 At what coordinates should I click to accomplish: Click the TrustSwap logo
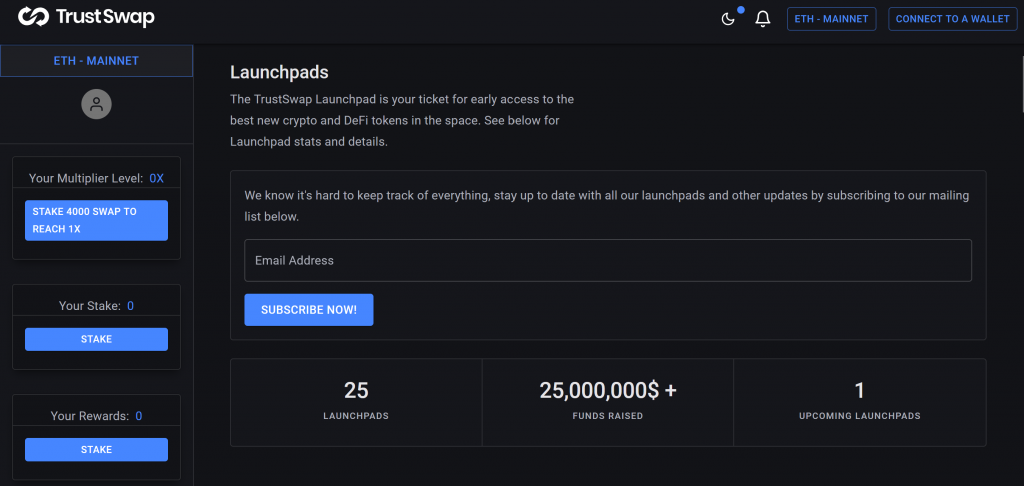[86, 17]
